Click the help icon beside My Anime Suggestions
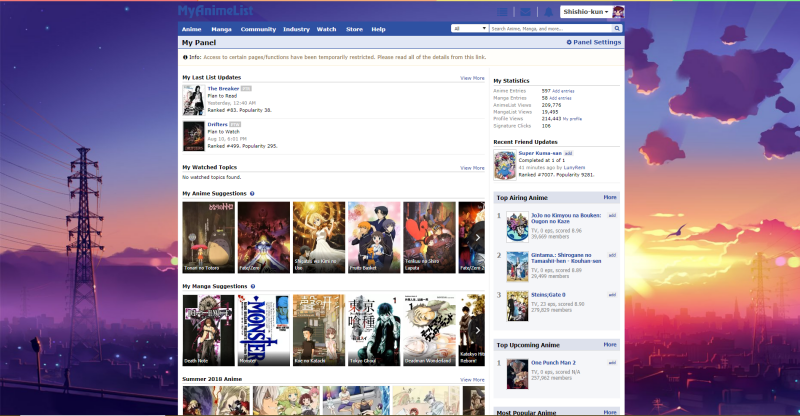Image resolution: width=800 pixels, height=416 pixels. tap(252, 193)
